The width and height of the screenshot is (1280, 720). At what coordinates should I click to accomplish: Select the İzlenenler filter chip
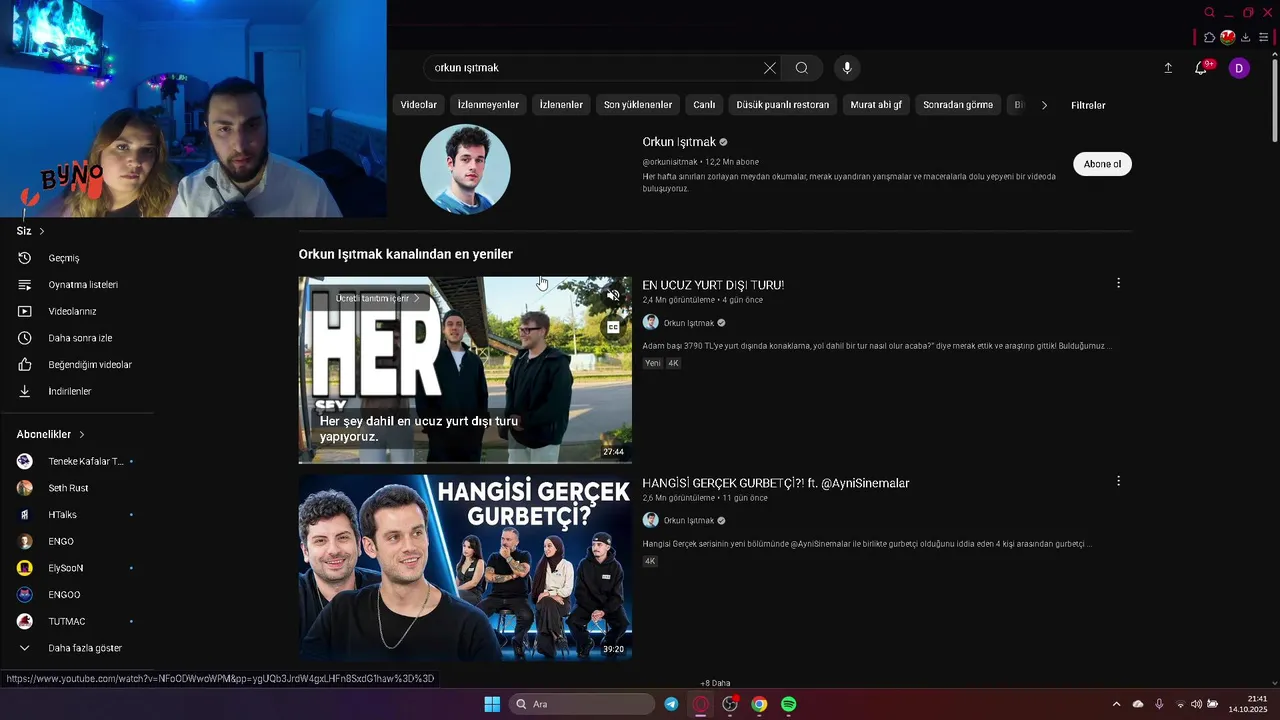tap(561, 105)
